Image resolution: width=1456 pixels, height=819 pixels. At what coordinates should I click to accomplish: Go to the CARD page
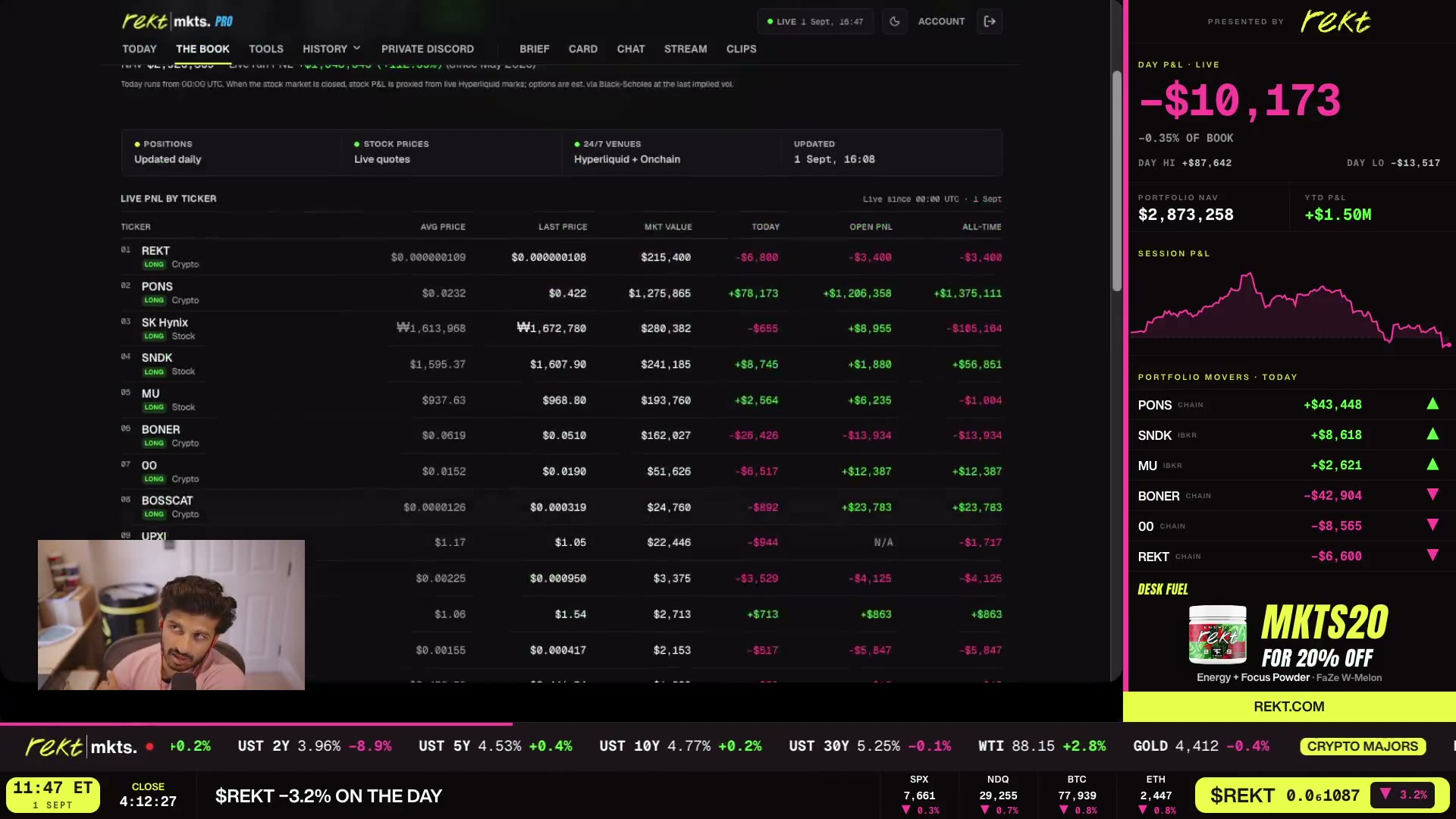coord(583,49)
